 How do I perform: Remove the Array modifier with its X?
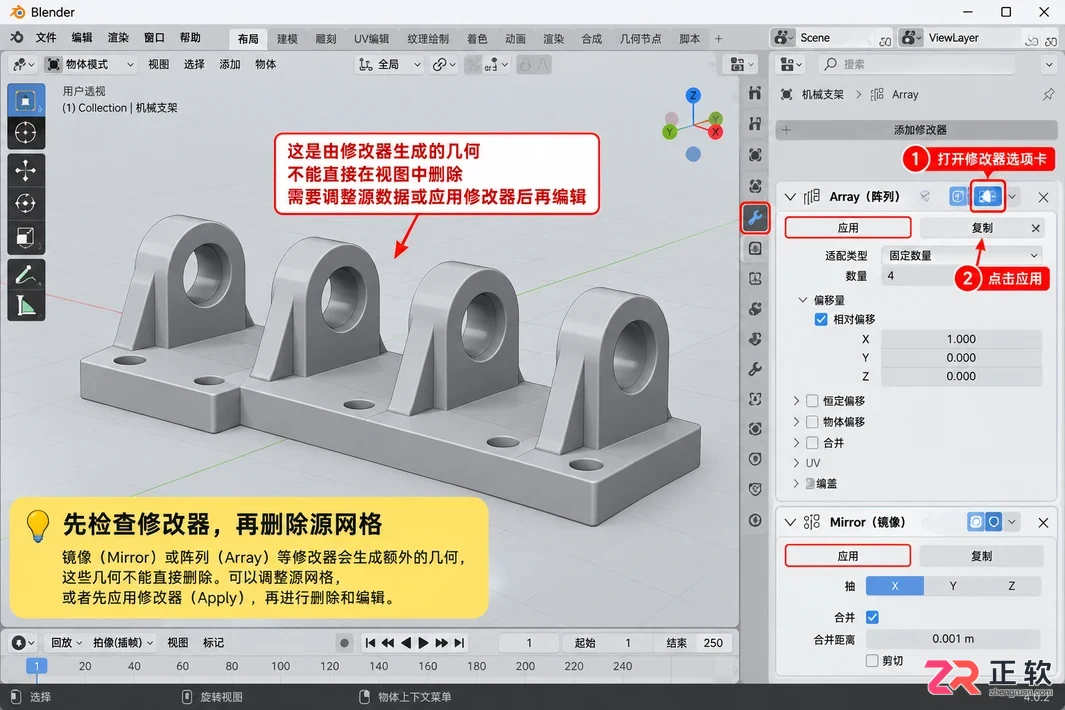click(x=1043, y=197)
